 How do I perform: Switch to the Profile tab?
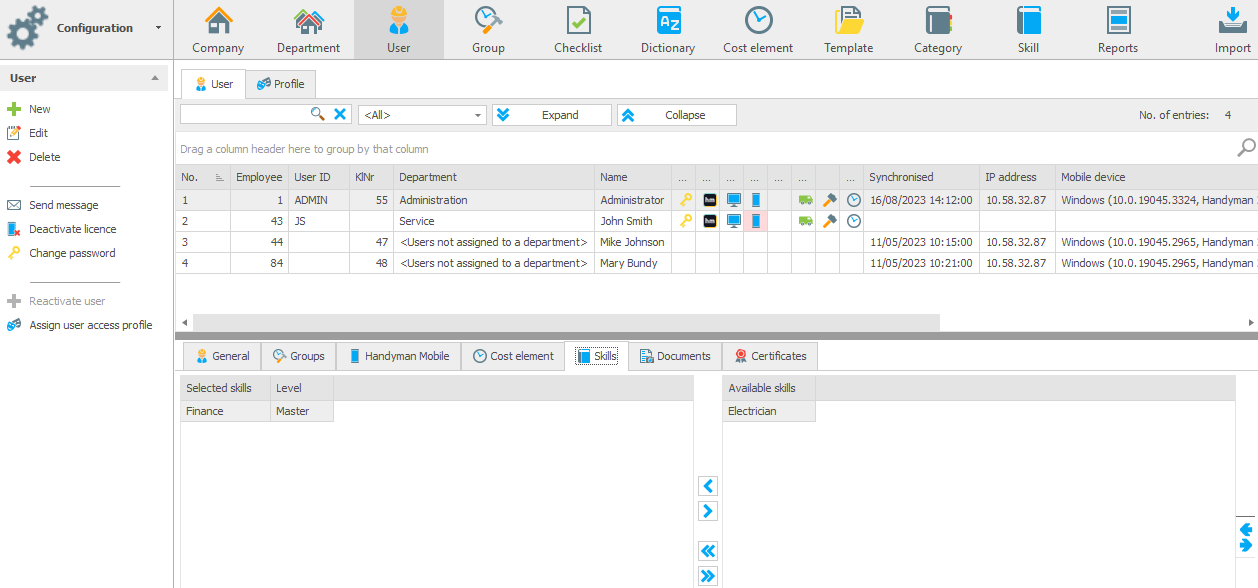(x=281, y=84)
